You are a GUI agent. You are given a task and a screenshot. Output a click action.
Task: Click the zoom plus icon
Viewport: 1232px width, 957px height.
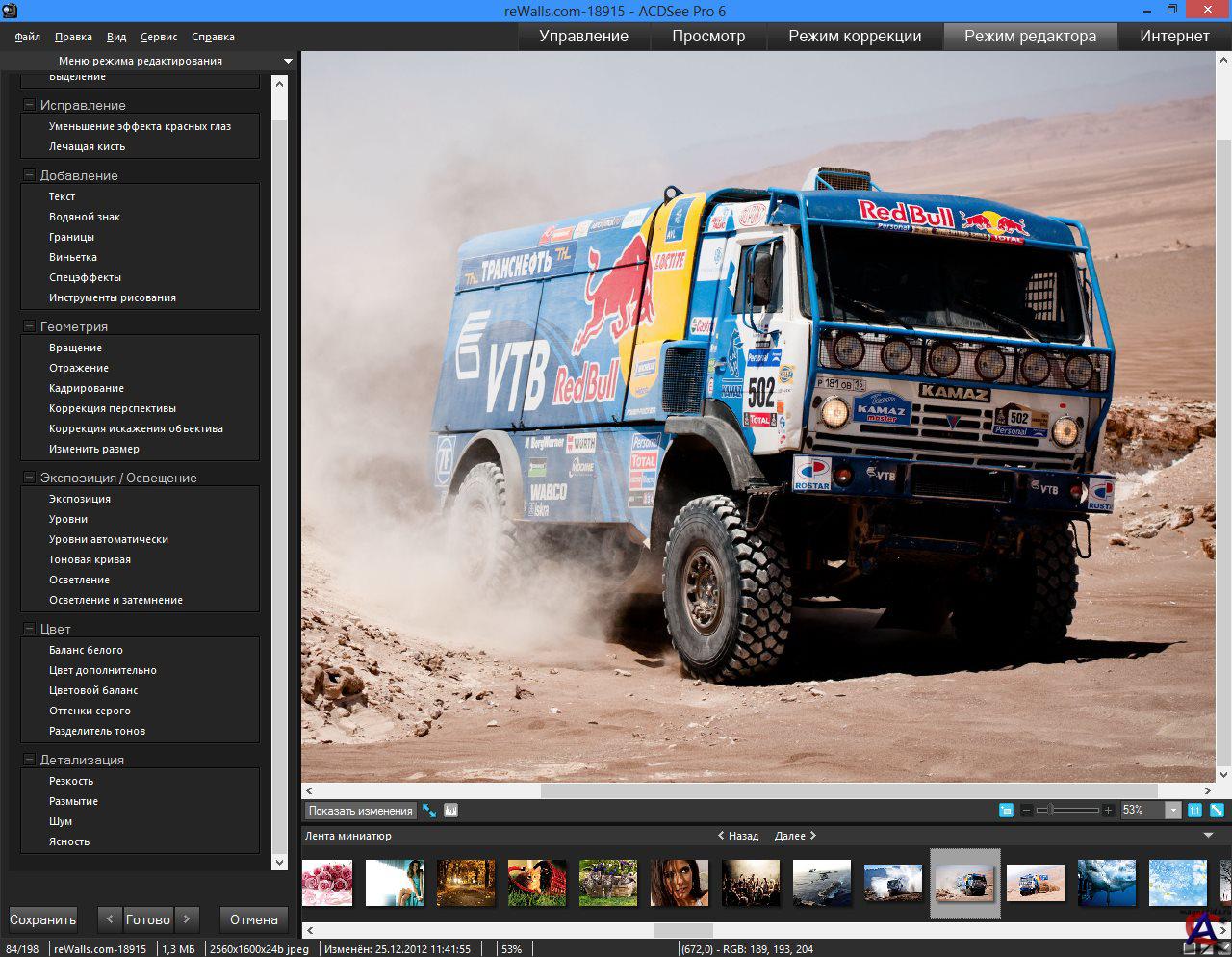coord(1108,811)
